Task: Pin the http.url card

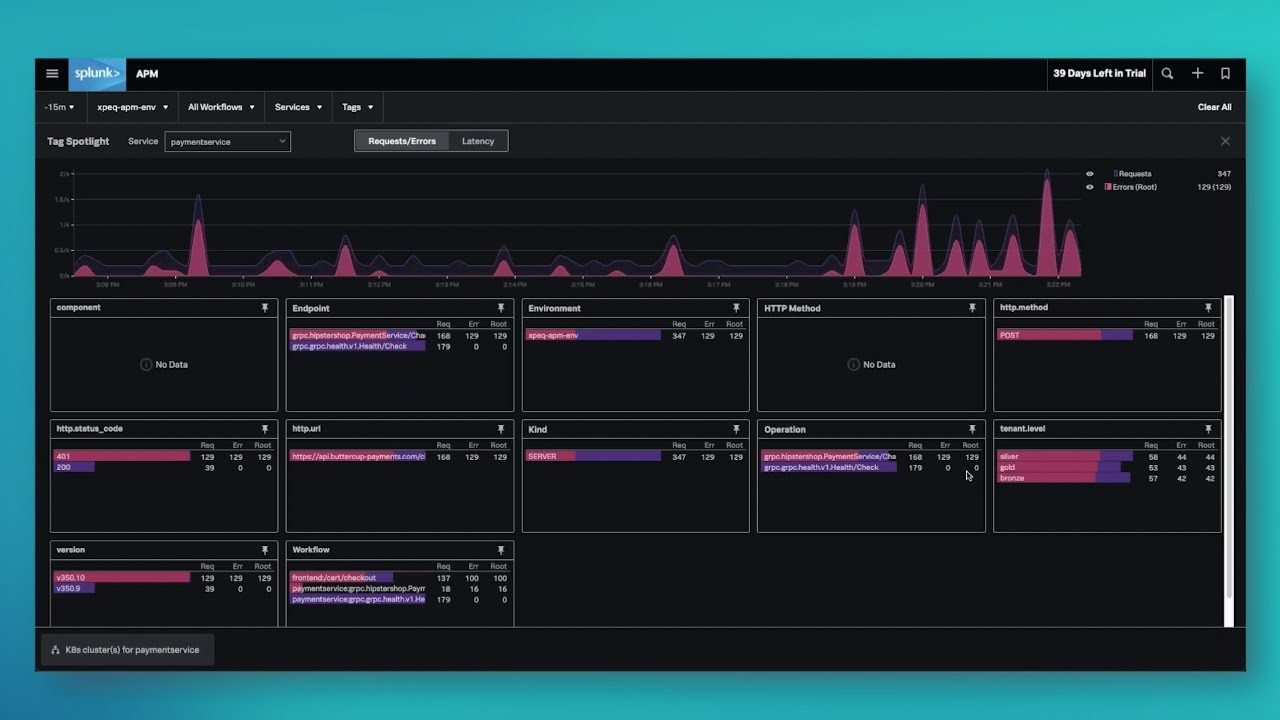Action: point(501,429)
